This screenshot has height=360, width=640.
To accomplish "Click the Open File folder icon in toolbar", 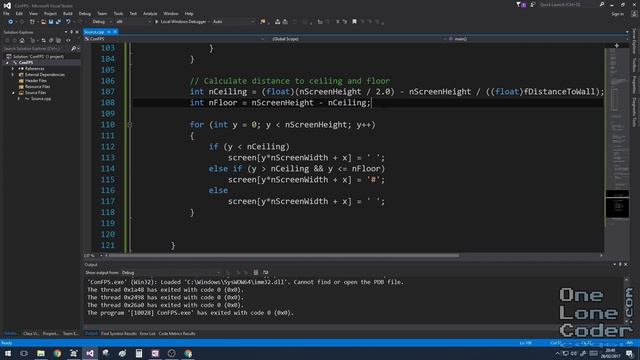I will click(43, 22).
